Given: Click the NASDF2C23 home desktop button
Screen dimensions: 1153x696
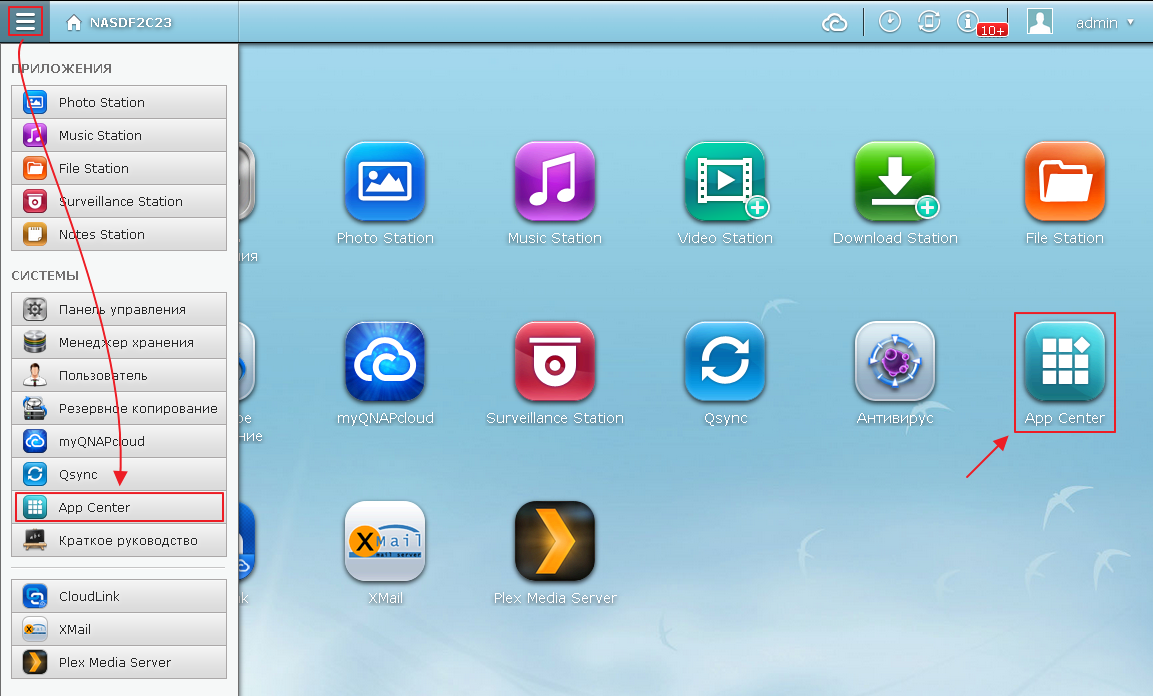Looking at the screenshot, I should point(118,23).
